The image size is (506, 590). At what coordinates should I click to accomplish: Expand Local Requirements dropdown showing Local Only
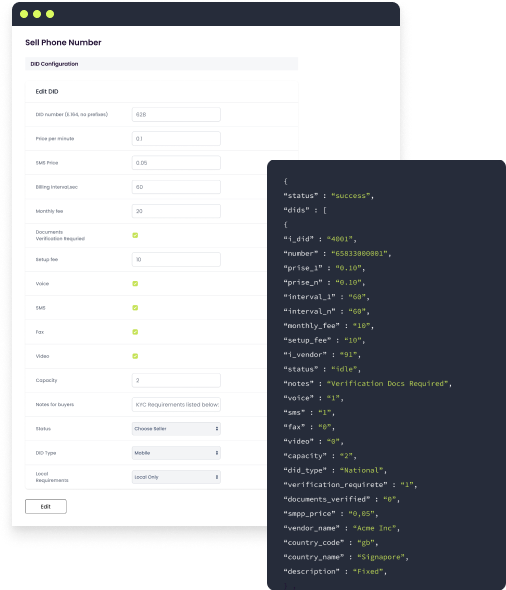176,477
